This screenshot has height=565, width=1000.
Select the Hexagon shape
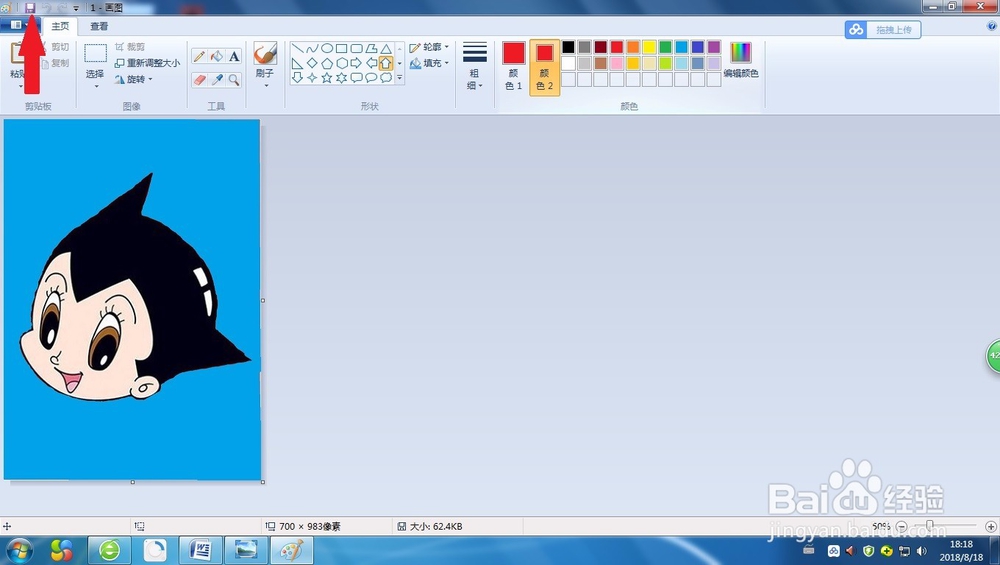(x=342, y=63)
